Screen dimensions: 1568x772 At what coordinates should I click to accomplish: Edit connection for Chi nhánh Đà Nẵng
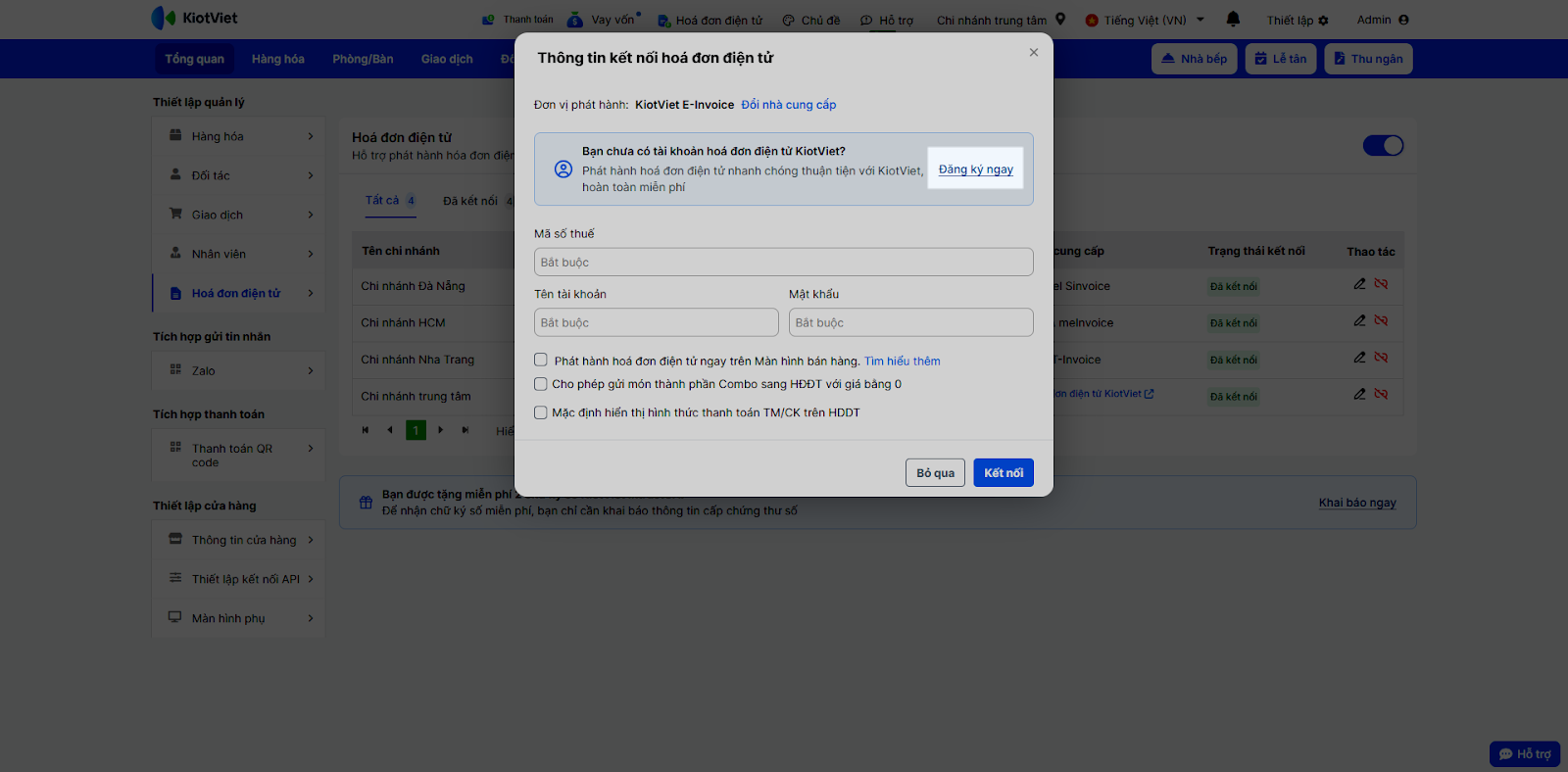pyautogui.click(x=1359, y=284)
